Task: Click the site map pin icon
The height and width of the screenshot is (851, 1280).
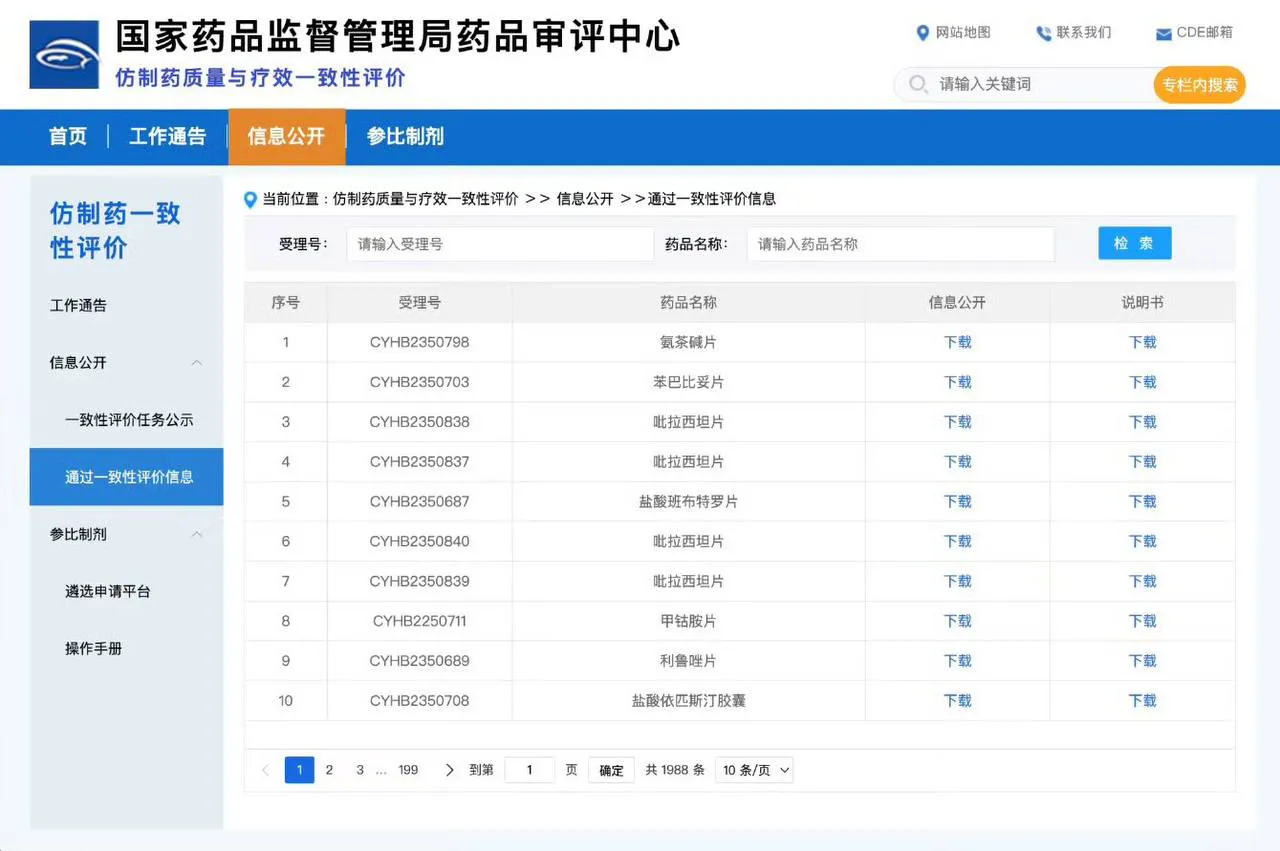Action: (923, 33)
